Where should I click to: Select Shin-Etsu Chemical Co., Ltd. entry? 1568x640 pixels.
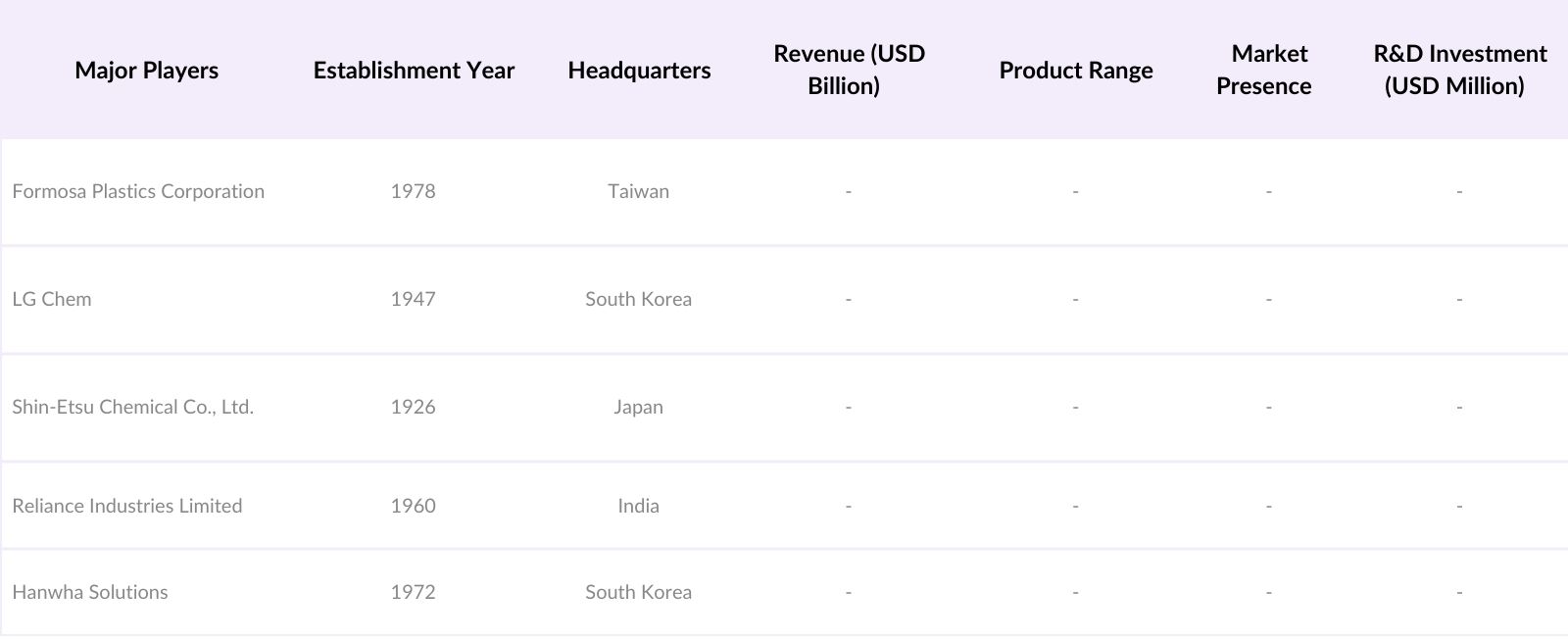tap(132, 407)
